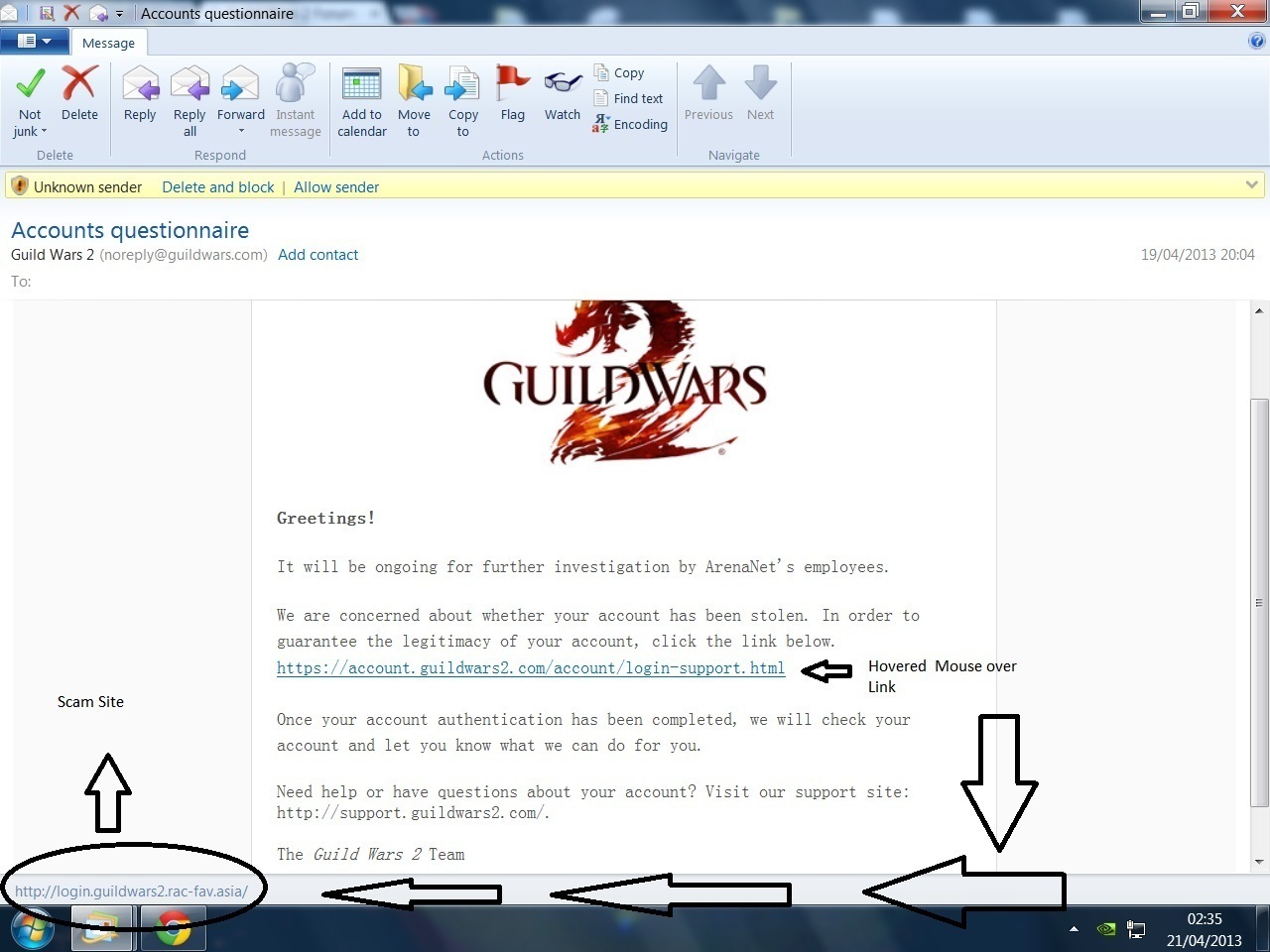Click the network tray icon
Screen dimensions: 1270x952
(x=1136, y=930)
